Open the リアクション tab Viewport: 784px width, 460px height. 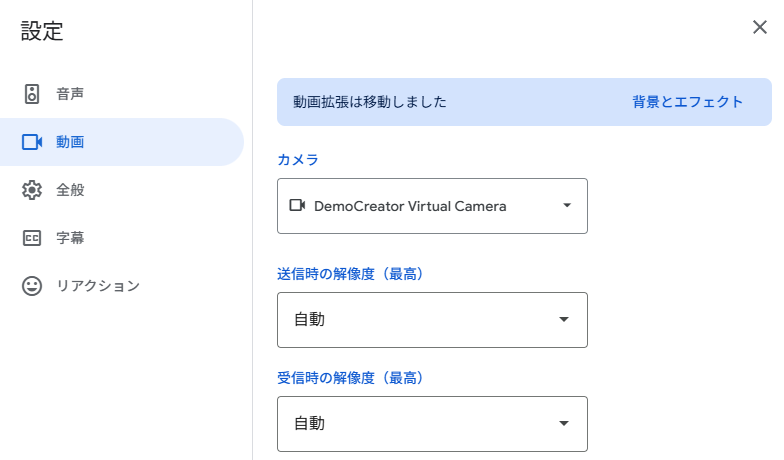tap(98, 286)
